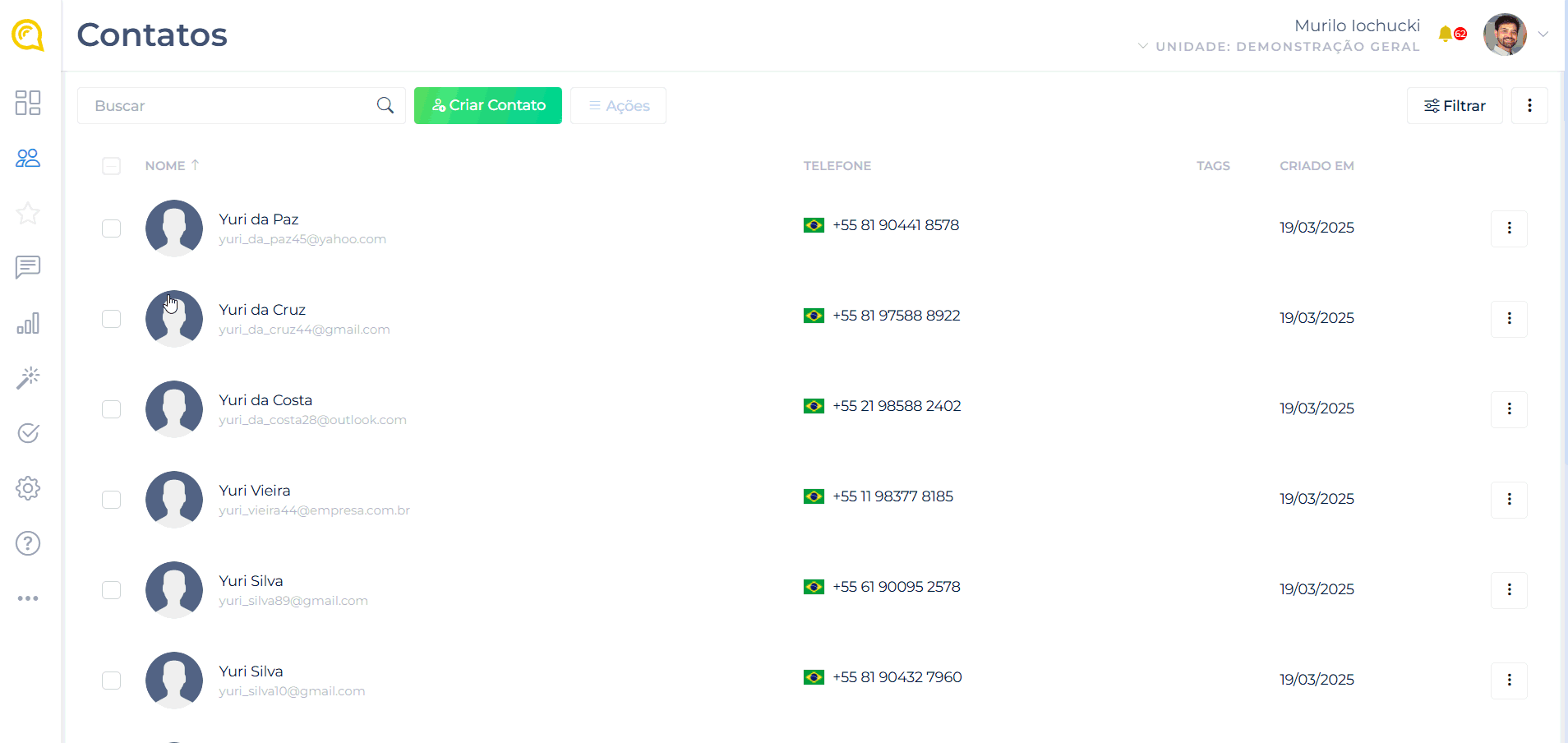1568x743 pixels.
Task: Open the options menu for Yuri da Cruz
Action: [1509, 319]
